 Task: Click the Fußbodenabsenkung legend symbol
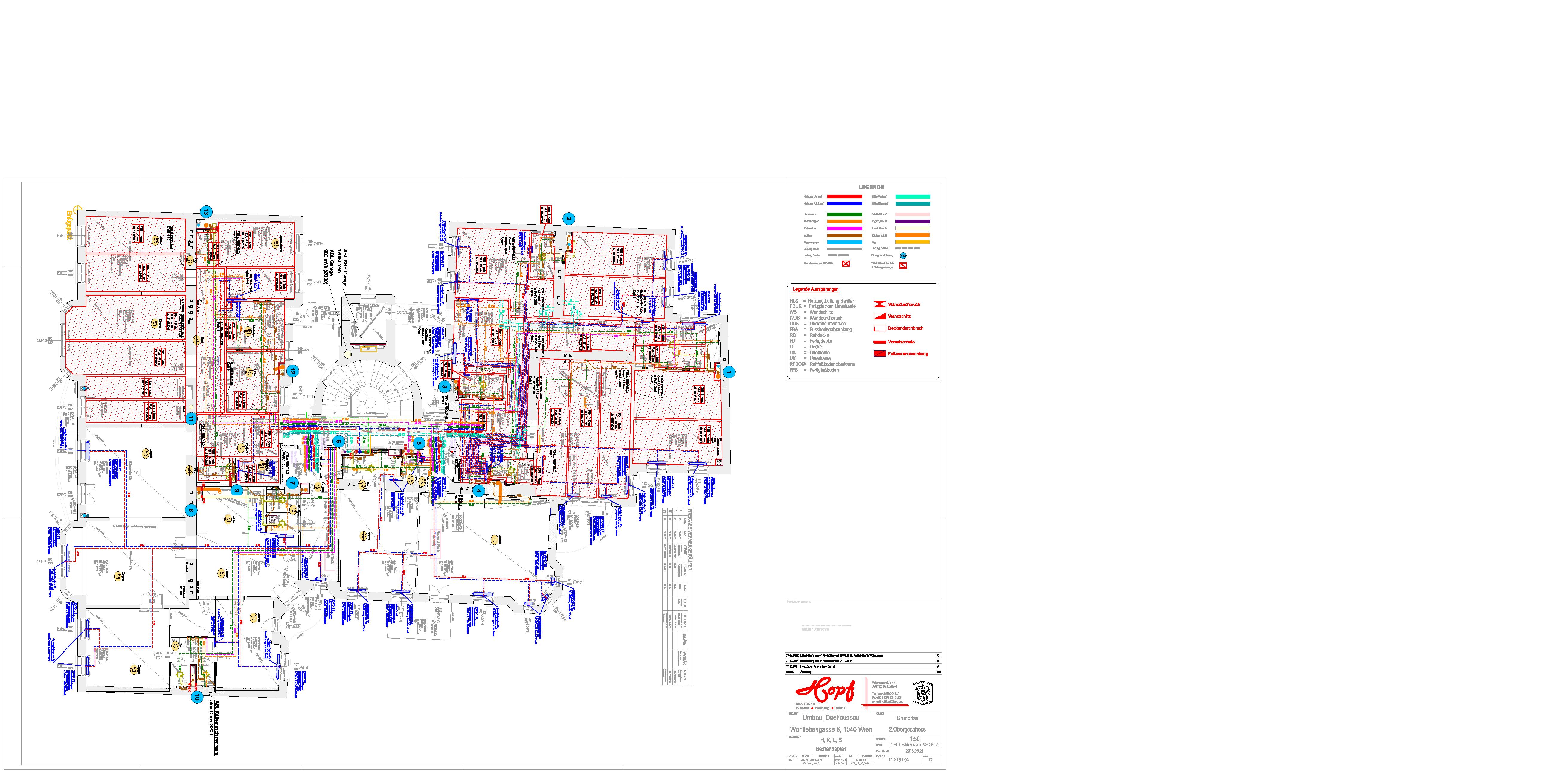click(x=879, y=354)
